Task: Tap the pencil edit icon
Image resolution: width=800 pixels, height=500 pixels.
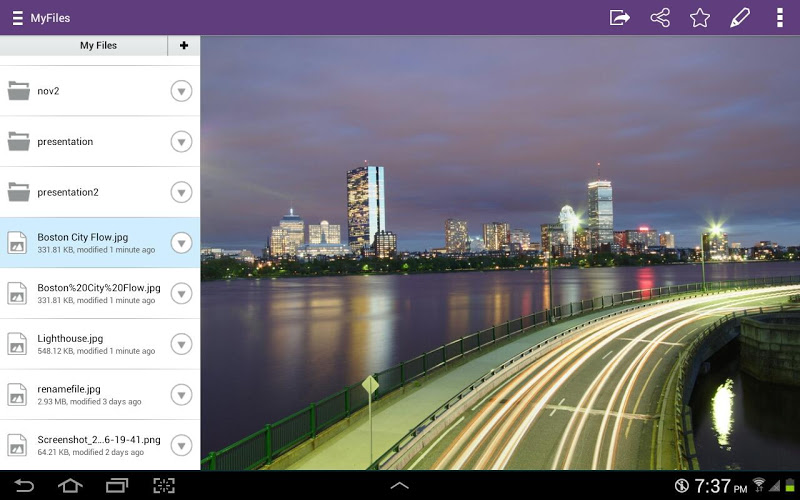Action: coord(740,18)
